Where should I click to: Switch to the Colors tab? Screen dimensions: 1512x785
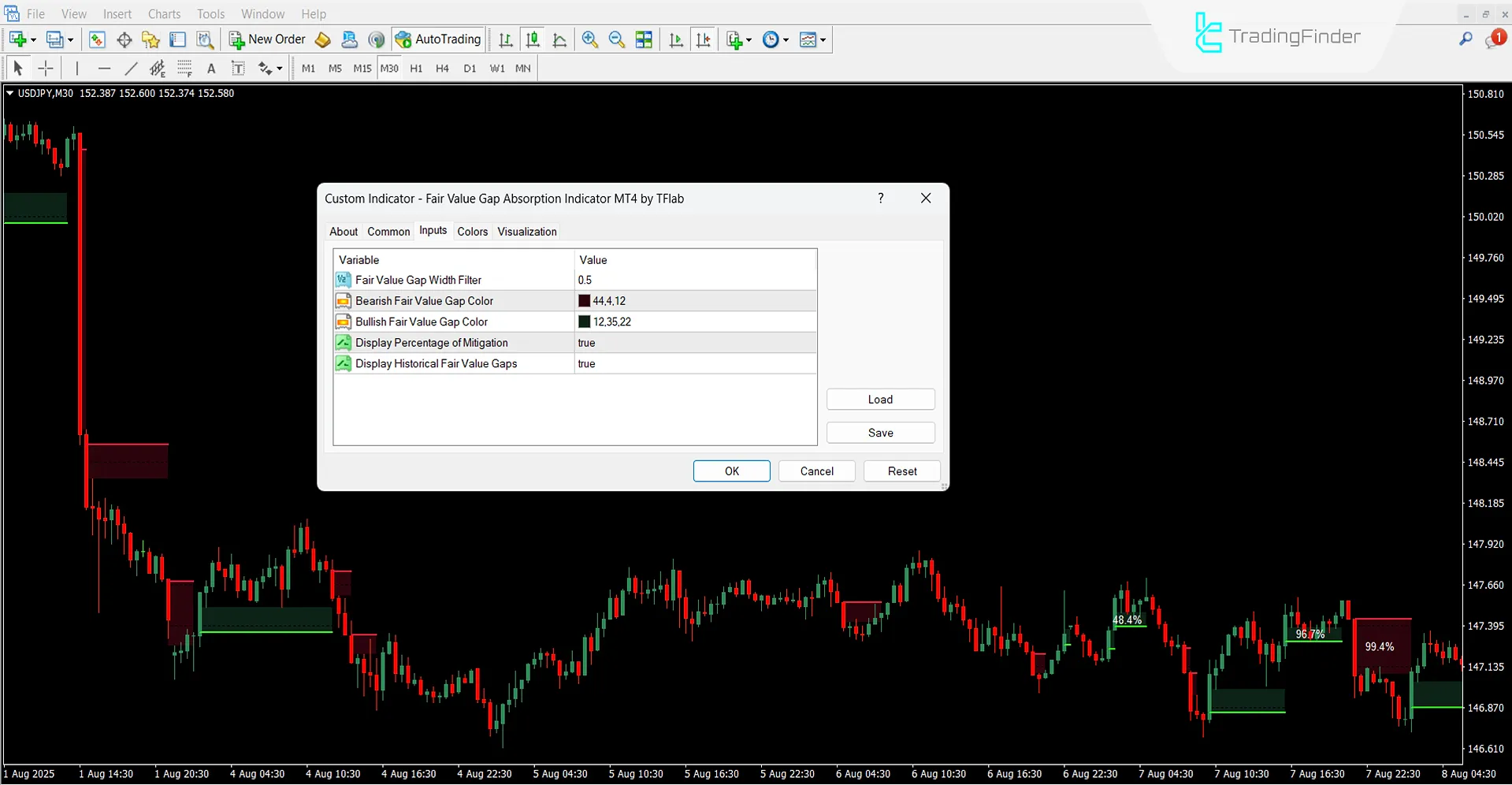coord(472,231)
